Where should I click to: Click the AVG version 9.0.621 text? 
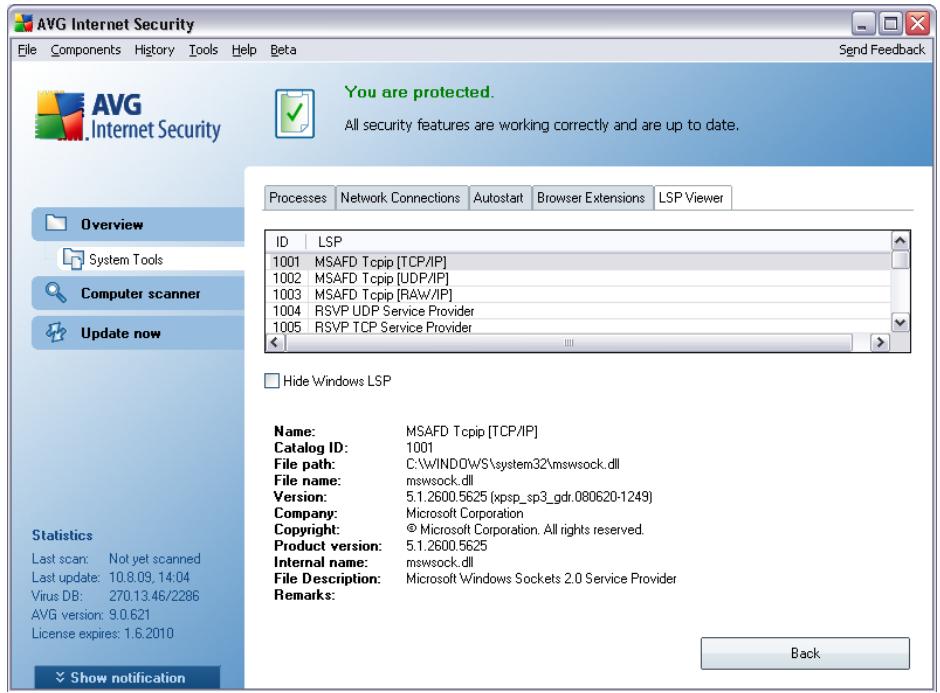tap(91, 614)
